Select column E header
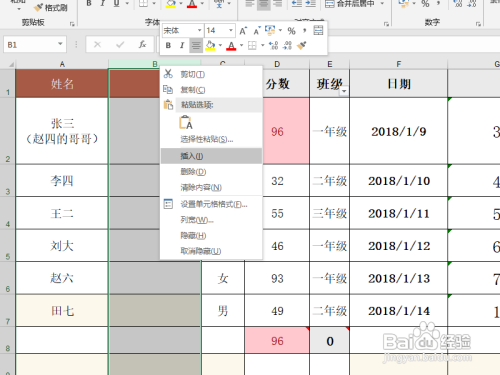The height and width of the screenshot is (375, 500). [x=330, y=64]
